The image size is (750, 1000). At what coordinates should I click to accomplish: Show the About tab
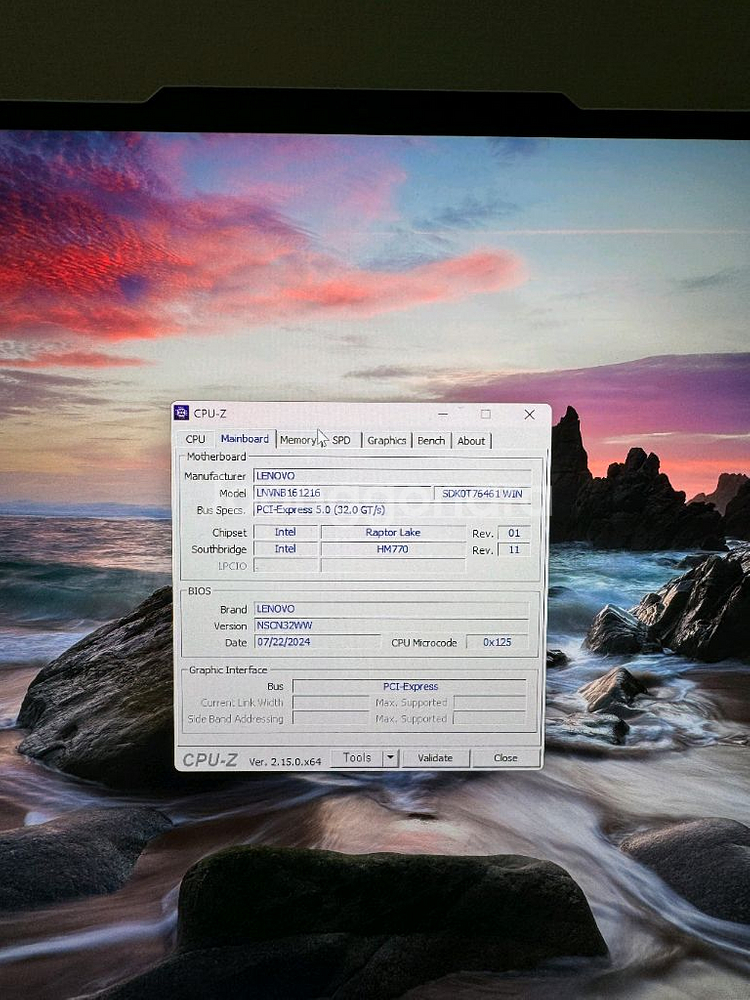coord(471,440)
